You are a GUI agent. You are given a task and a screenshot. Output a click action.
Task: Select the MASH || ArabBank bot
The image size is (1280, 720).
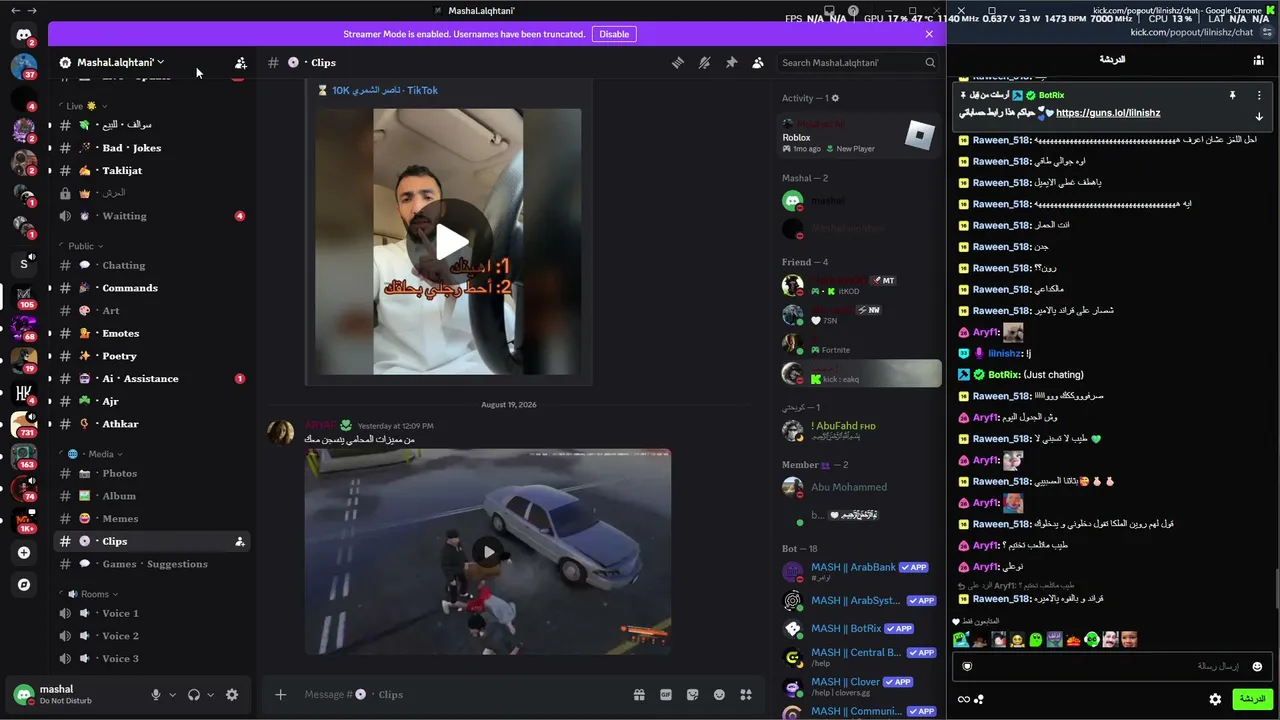[x=860, y=571]
